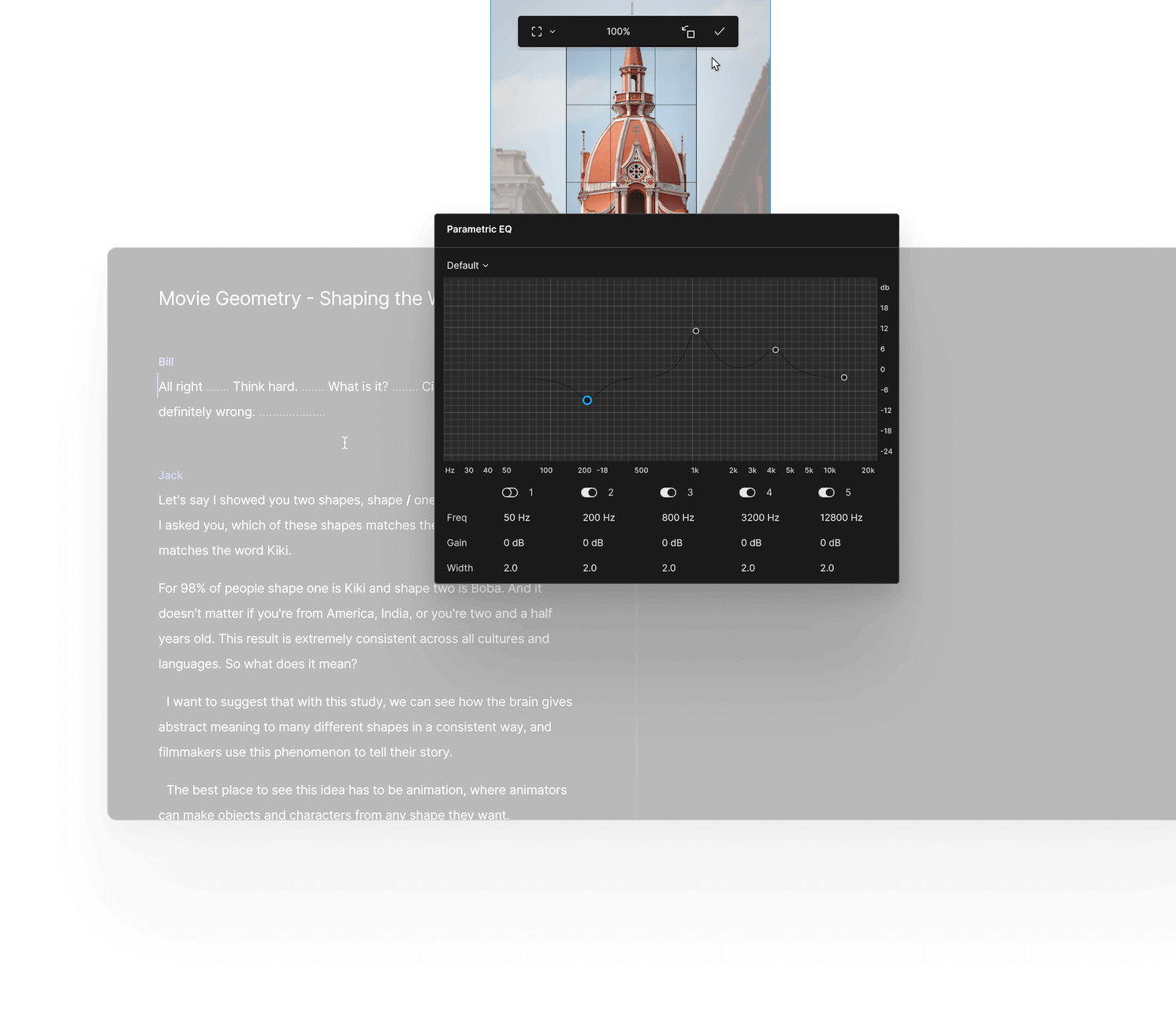The width and height of the screenshot is (1176, 1022).
Task: Click the Parametric EQ panel title
Action: click(x=479, y=229)
